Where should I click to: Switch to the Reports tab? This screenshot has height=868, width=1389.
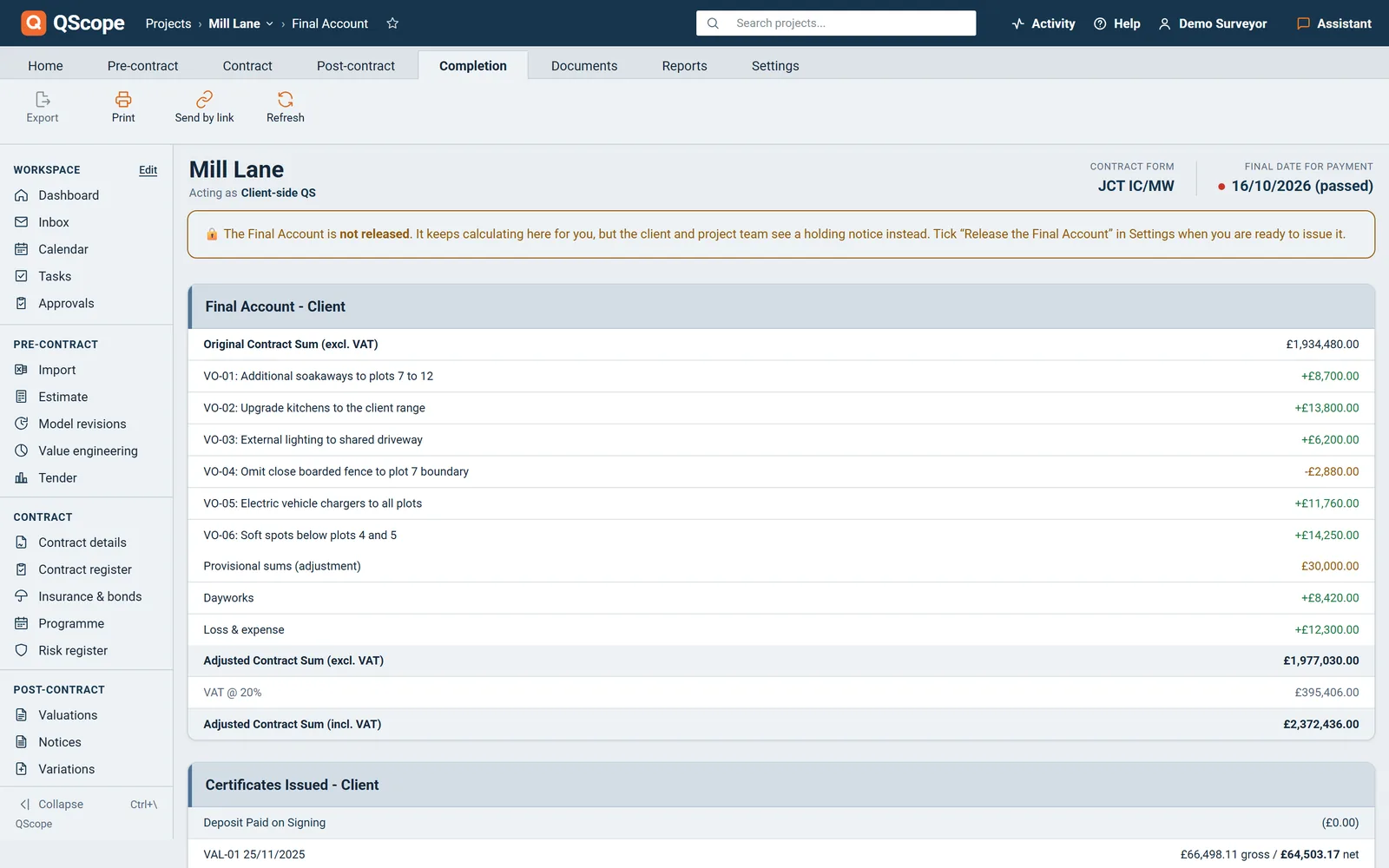[x=684, y=66]
